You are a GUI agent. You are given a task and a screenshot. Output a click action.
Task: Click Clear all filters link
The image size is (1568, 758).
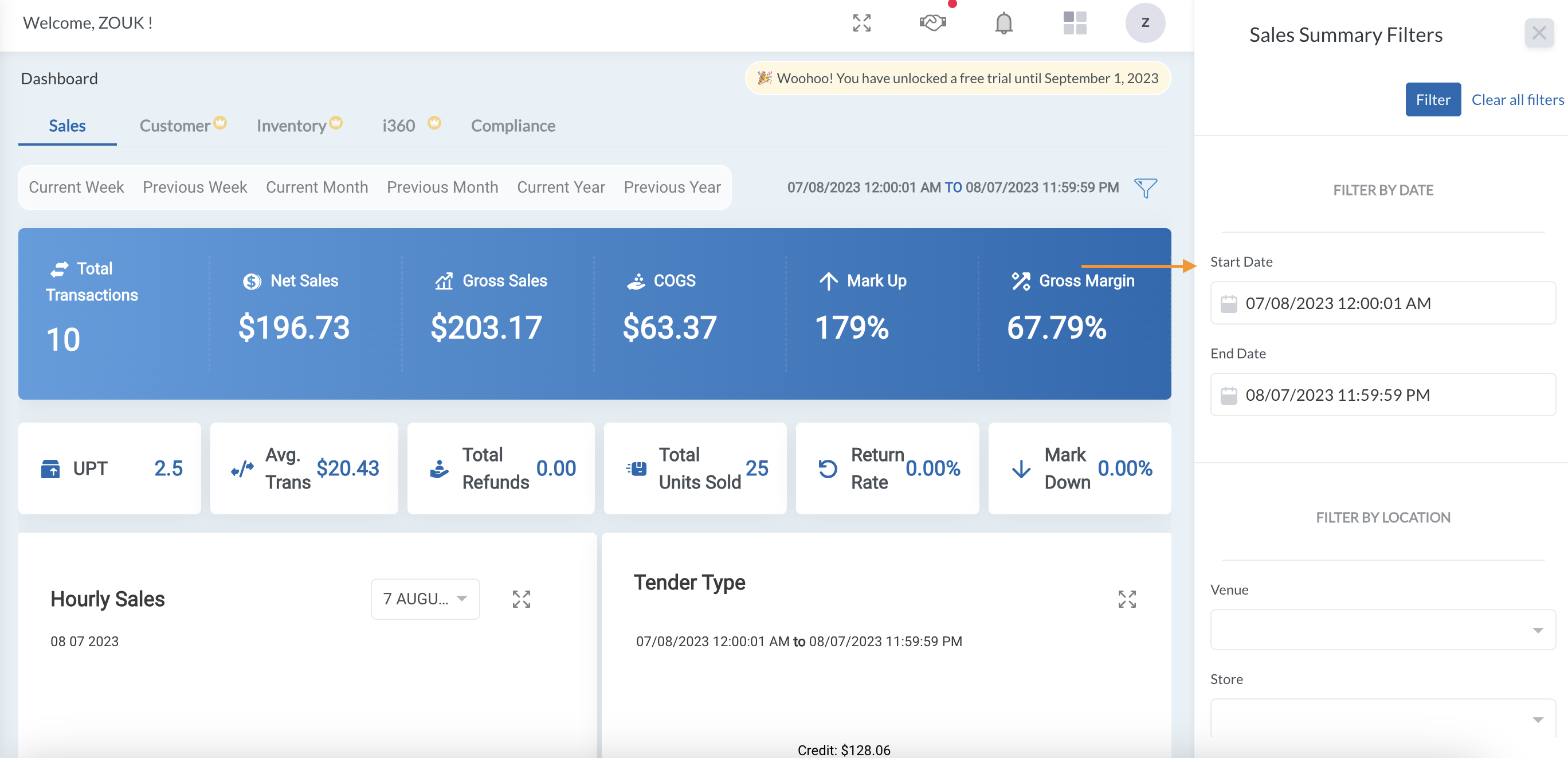pos(1518,99)
